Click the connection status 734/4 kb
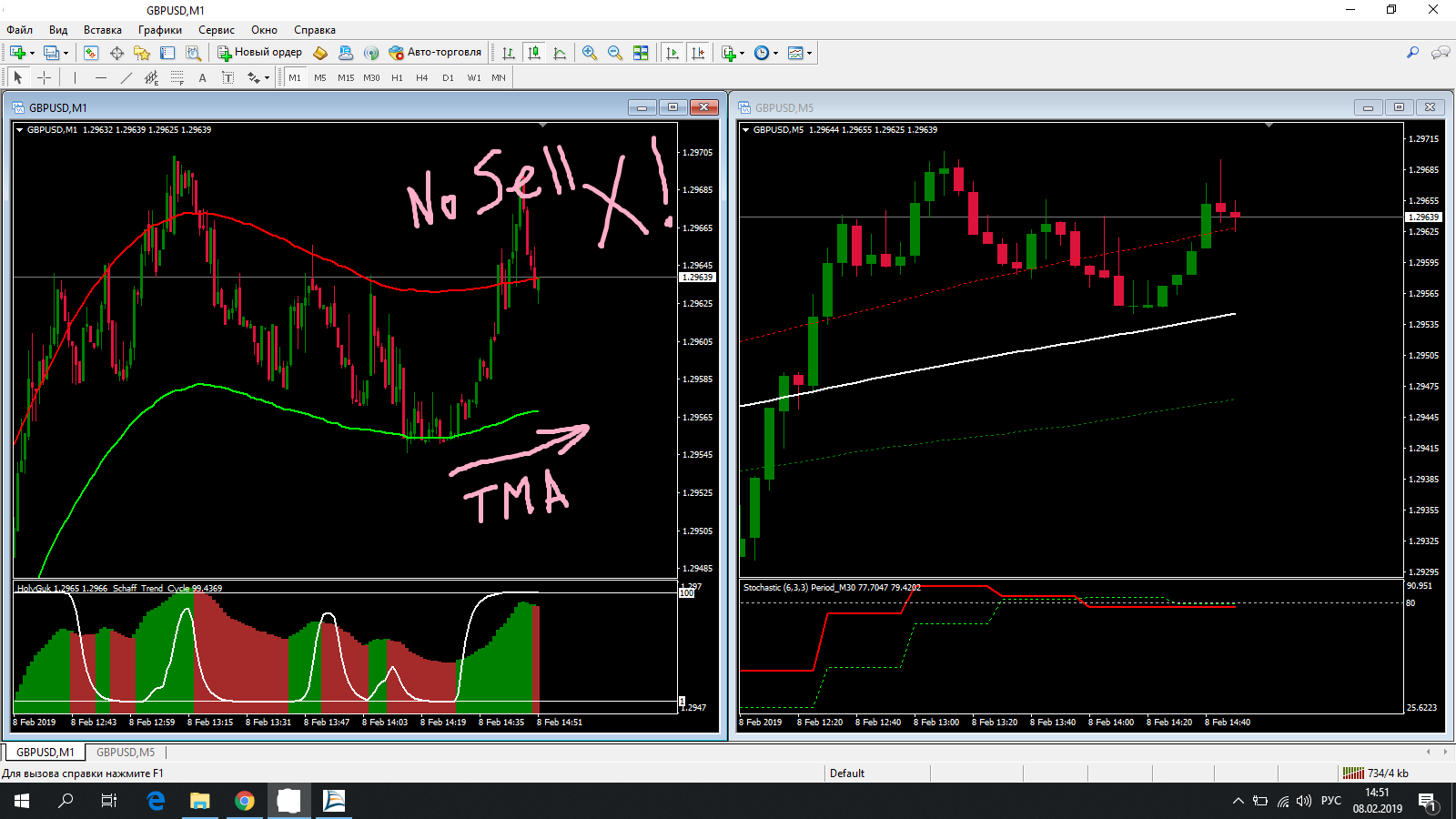 [x=1377, y=773]
